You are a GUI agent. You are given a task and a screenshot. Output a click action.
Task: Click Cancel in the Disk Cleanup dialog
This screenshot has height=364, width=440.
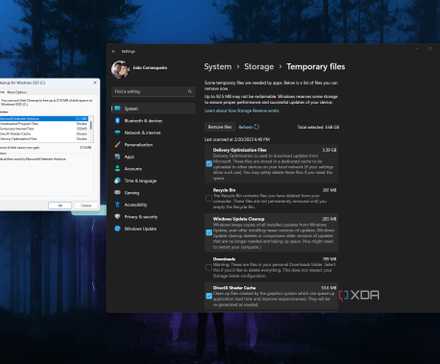coord(86,205)
